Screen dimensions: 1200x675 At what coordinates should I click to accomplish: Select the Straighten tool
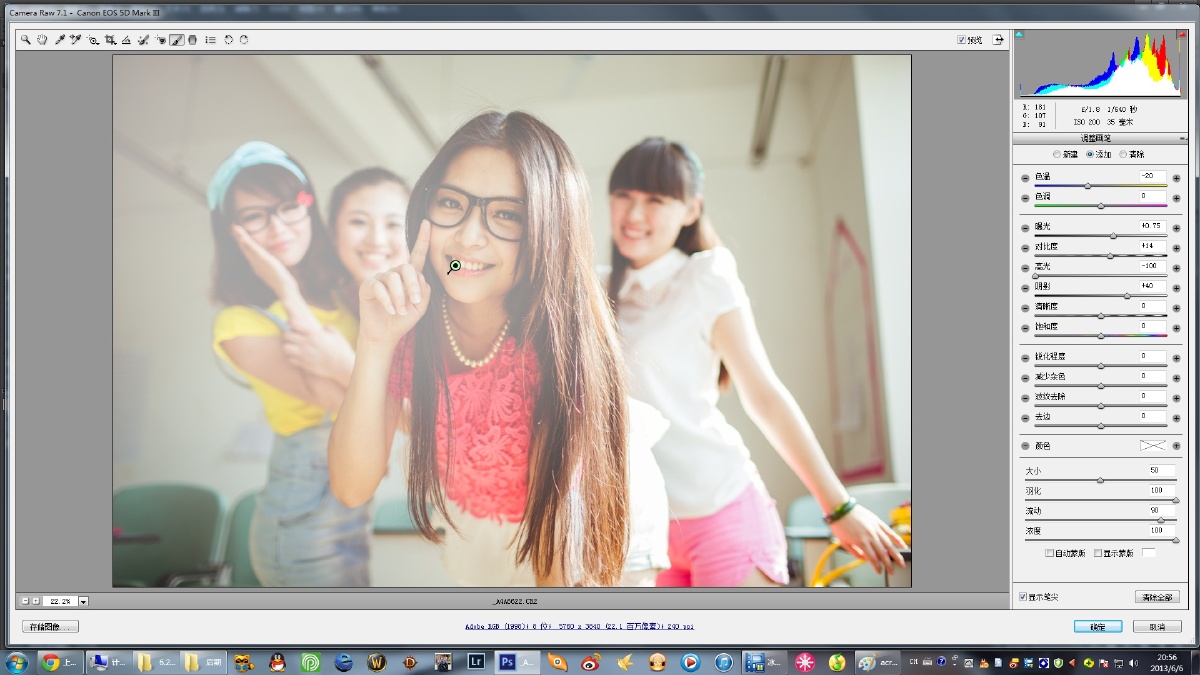pyautogui.click(x=126, y=40)
